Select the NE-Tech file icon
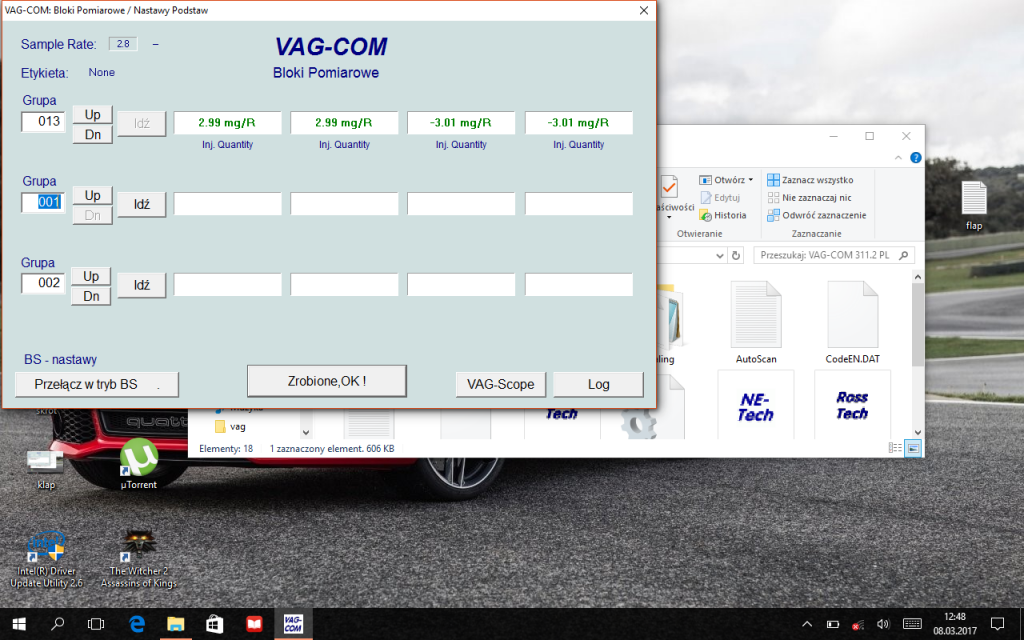The image size is (1024, 640). coord(756,406)
